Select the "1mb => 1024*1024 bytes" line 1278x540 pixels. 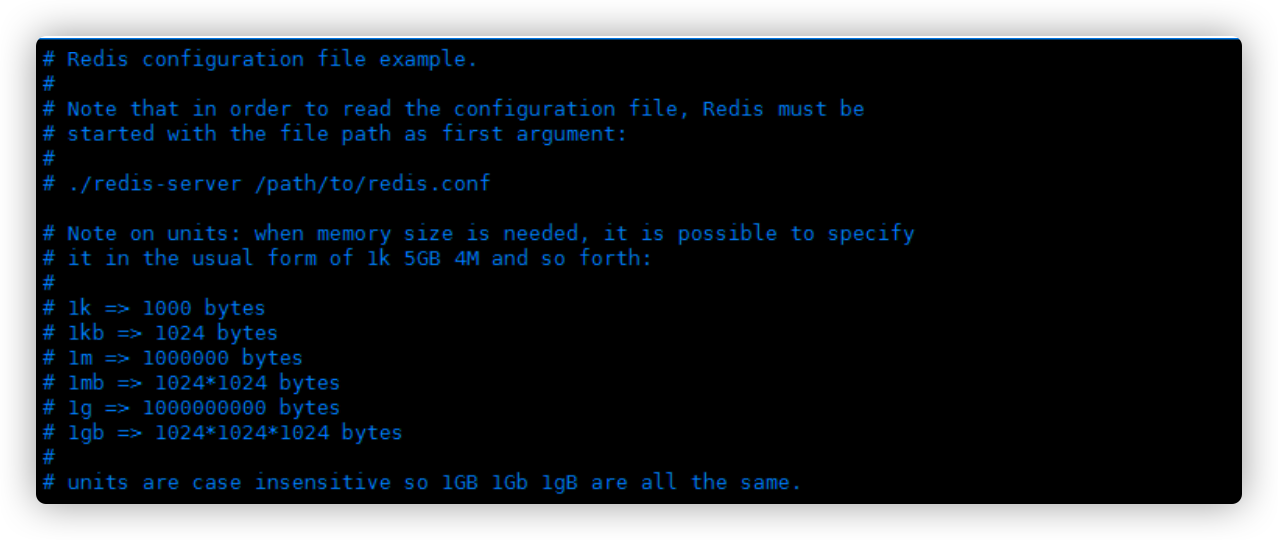point(203,383)
